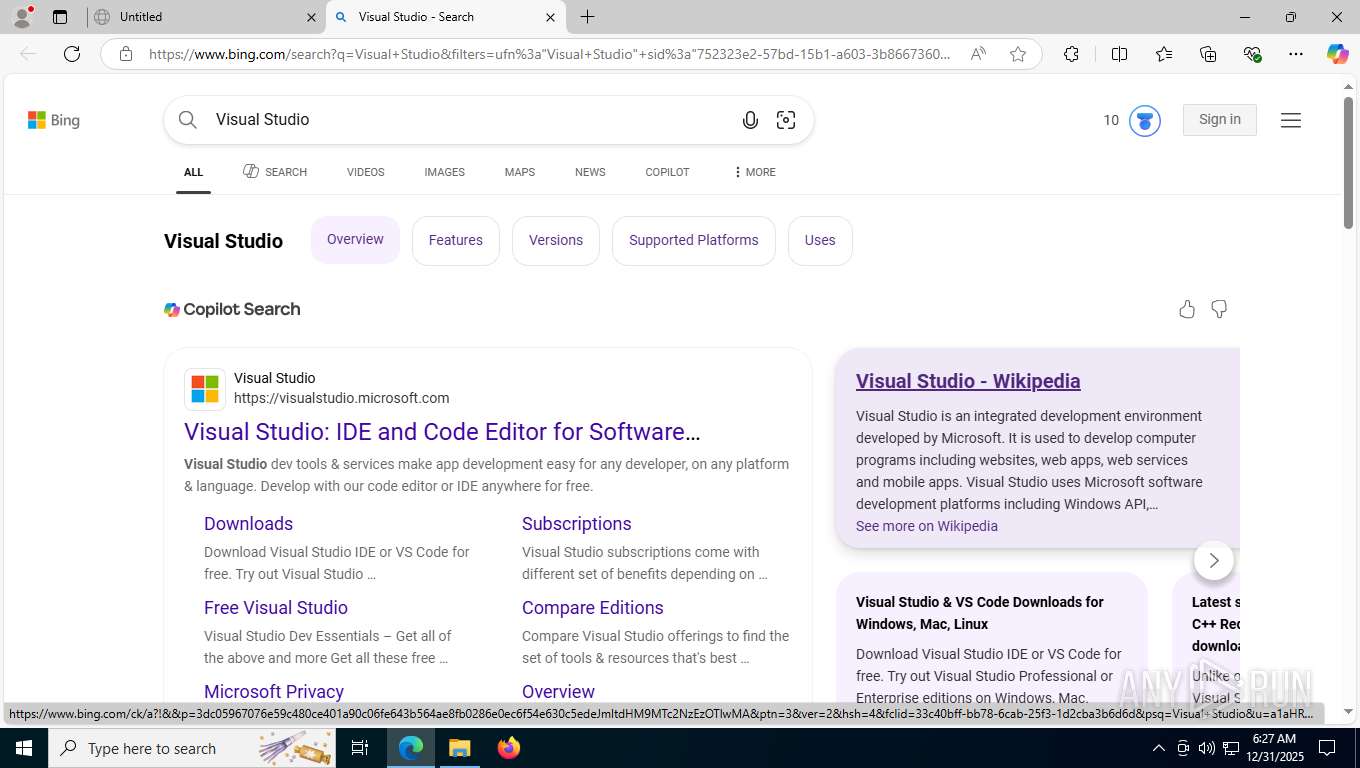1360x768 pixels.
Task: Select the Overview chip
Action: click(355, 240)
